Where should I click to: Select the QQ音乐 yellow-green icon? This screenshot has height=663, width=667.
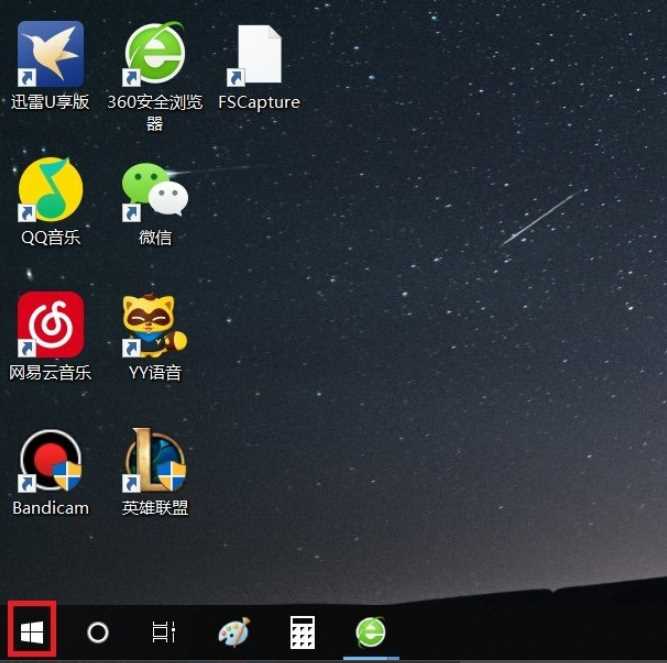[x=50, y=190]
